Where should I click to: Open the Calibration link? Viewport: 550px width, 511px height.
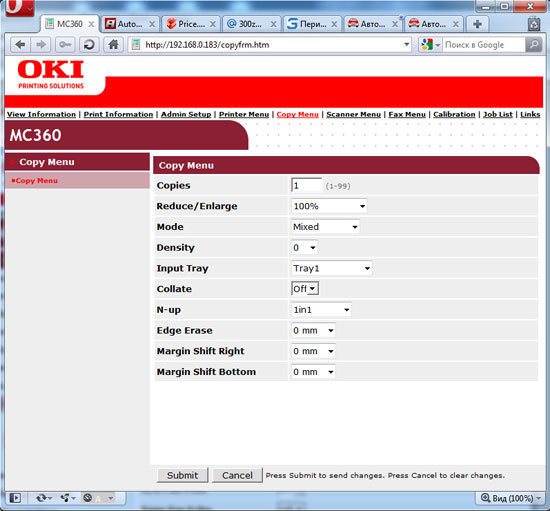454,114
